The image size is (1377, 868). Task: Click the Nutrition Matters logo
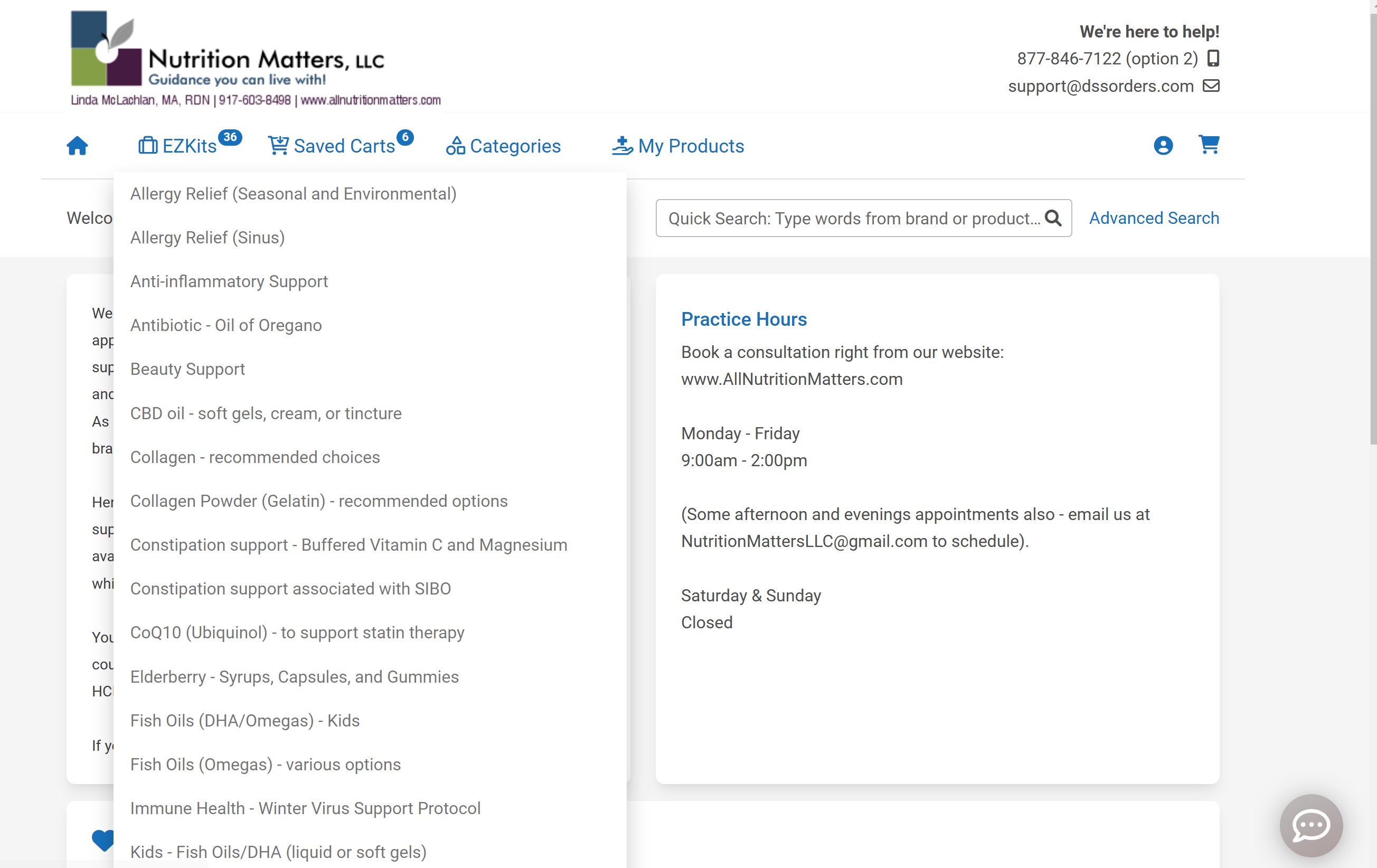[x=254, y=58]
